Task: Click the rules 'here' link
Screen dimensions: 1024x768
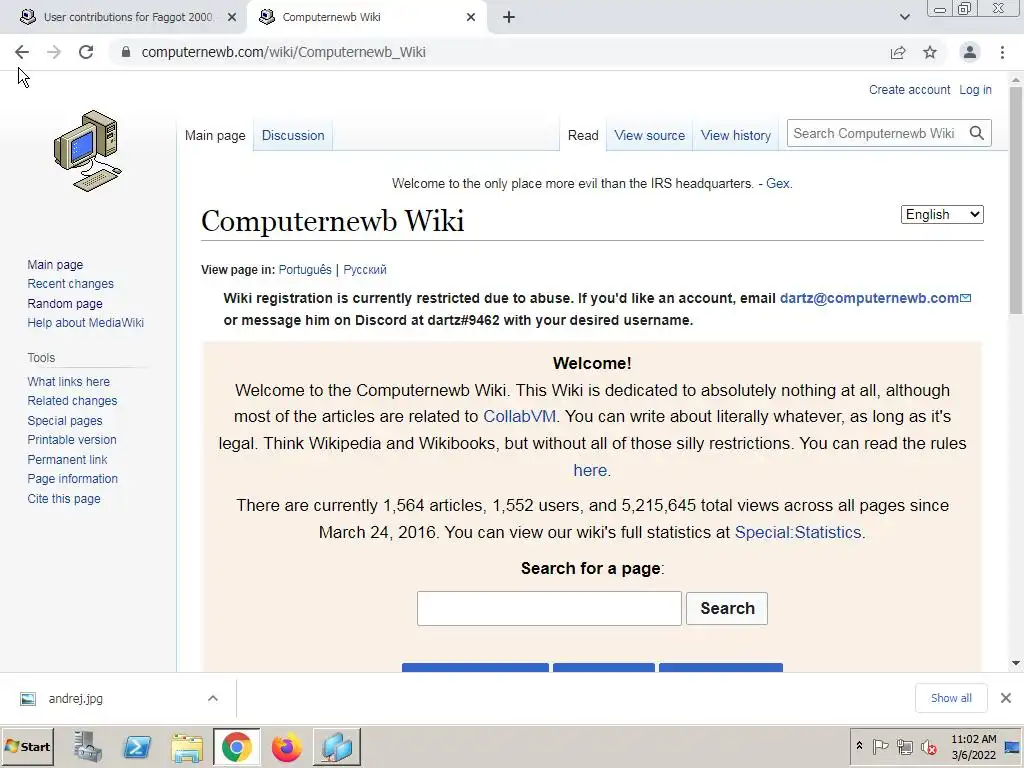Action: point(590,470)
